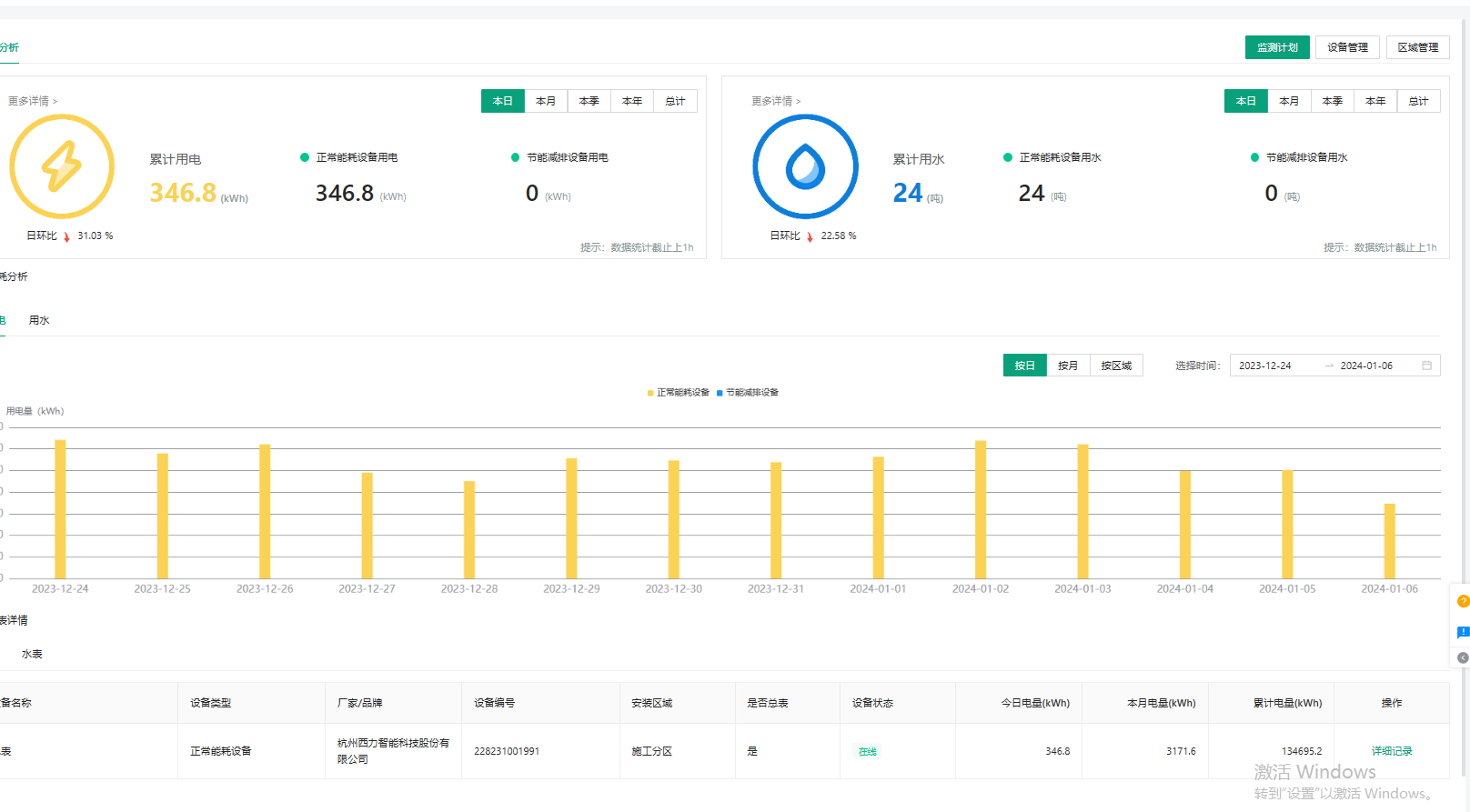The height and width of the screenshot is (812, 1470).
Task: Select 本年 in electricity panel
Action: pyautogui.click(x=632, y=101)
